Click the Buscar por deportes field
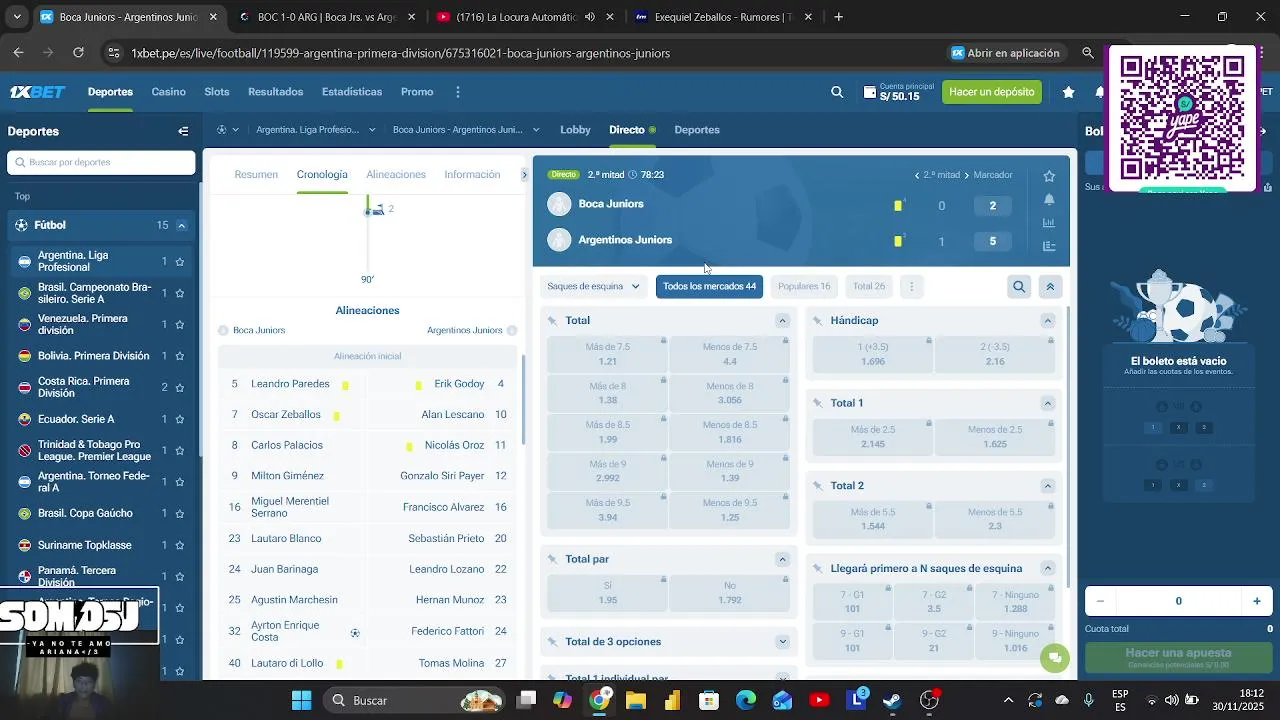Screen dimensions: 1280x720 (x=101, y=163)
